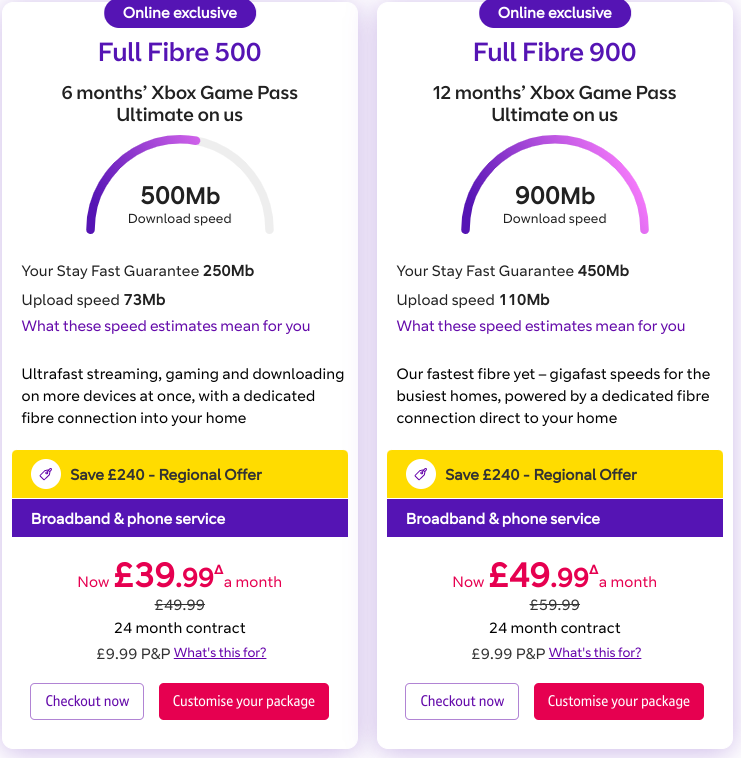The image size is (741, 758).
Task: Click Broadband & phone service bar for 900
Action: (x=555, y=519)
